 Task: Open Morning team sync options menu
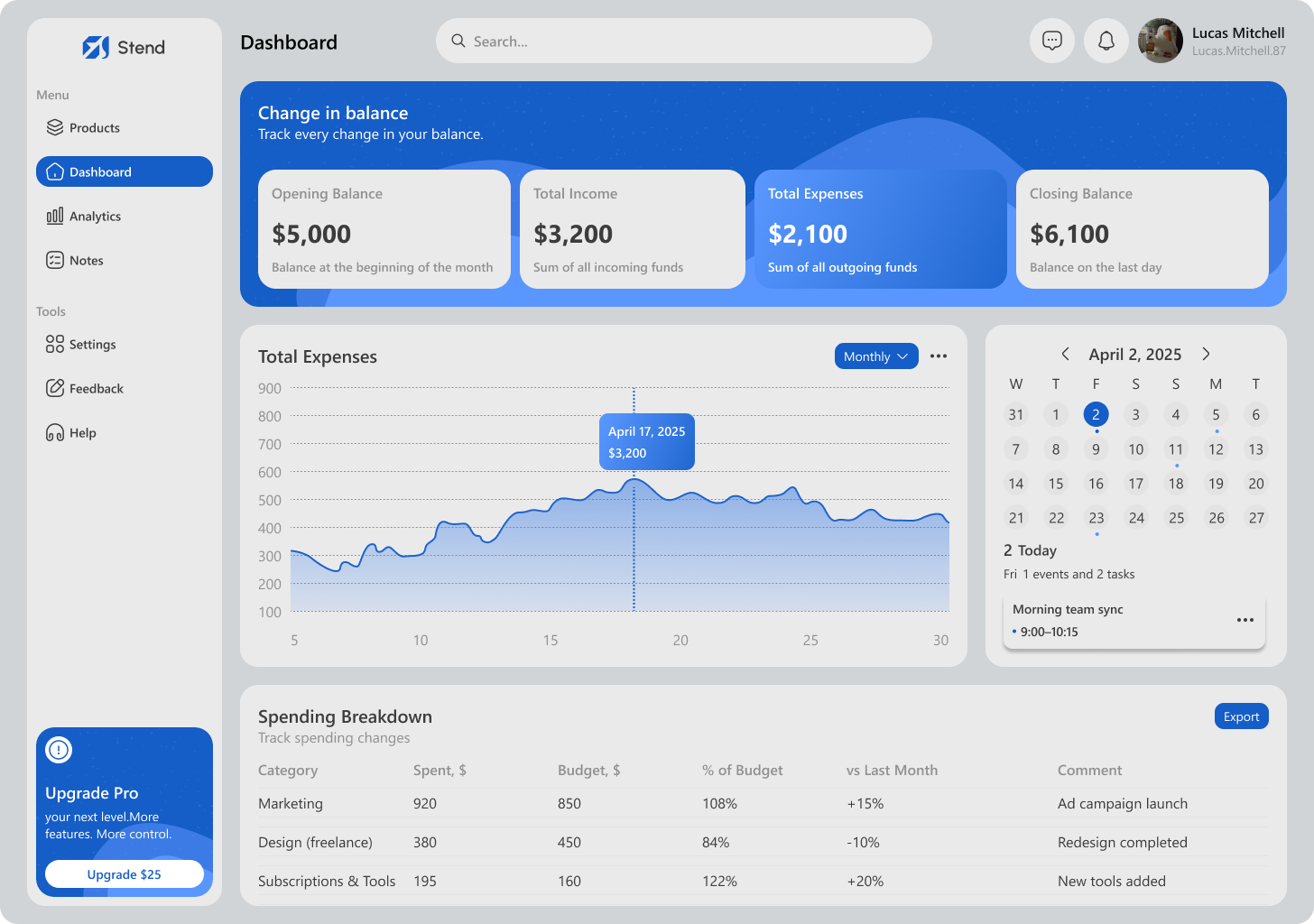click(1245, 620)
